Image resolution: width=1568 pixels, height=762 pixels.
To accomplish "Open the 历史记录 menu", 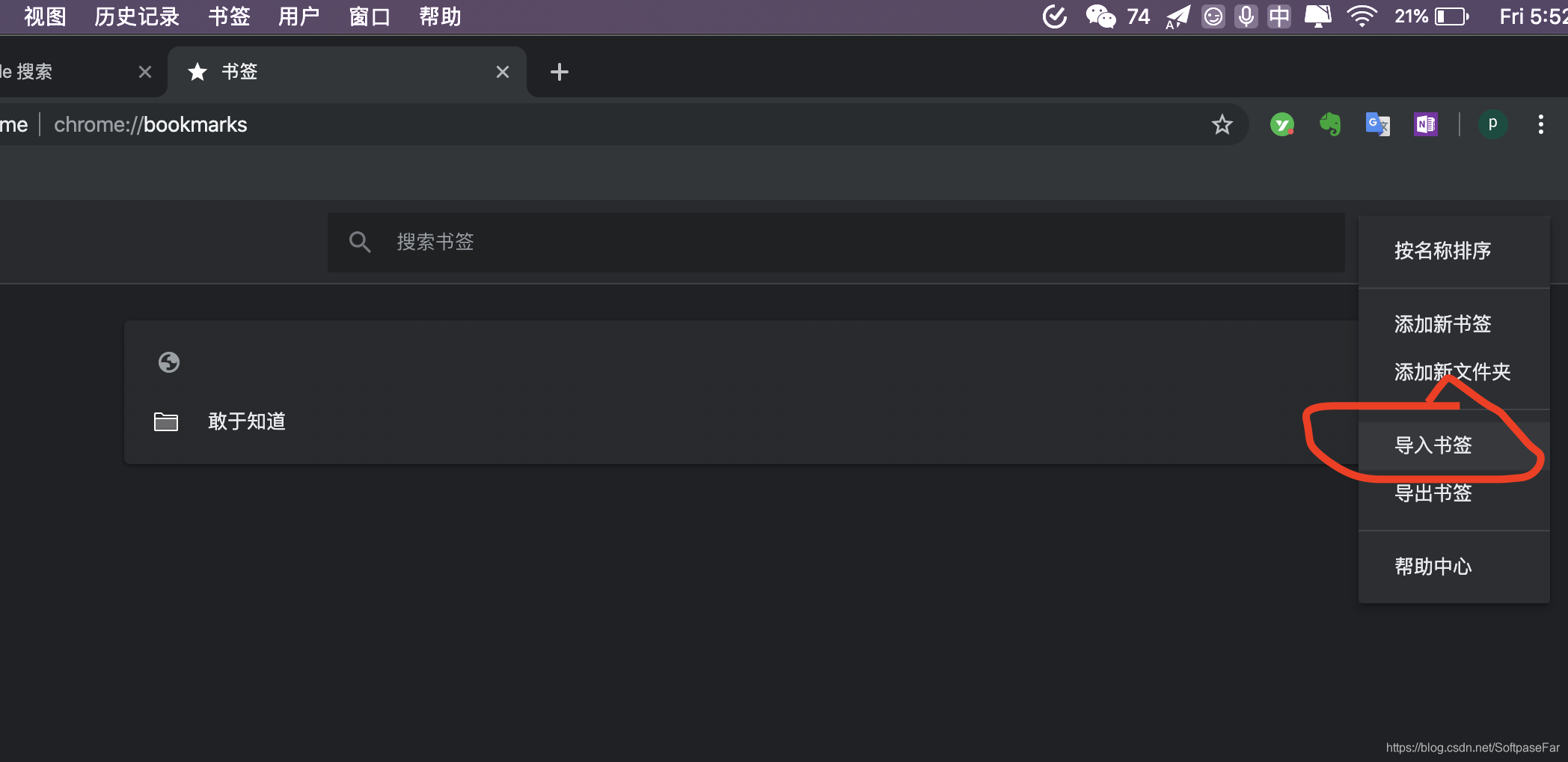I will [137, 16].
